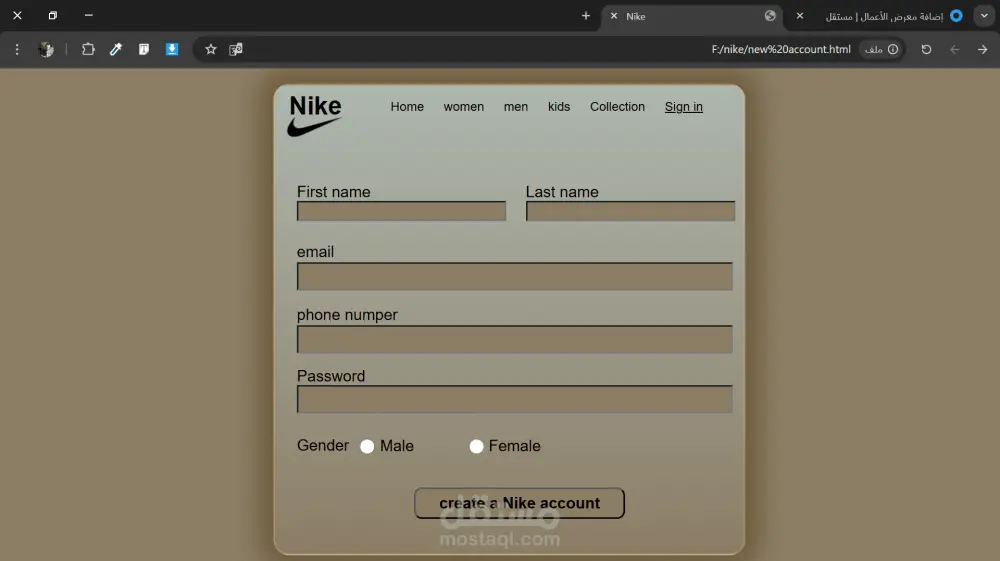Go to the Home nav link
Image resolution: width=1000 pixels, height=561 pixels.
tap(407, 106)
